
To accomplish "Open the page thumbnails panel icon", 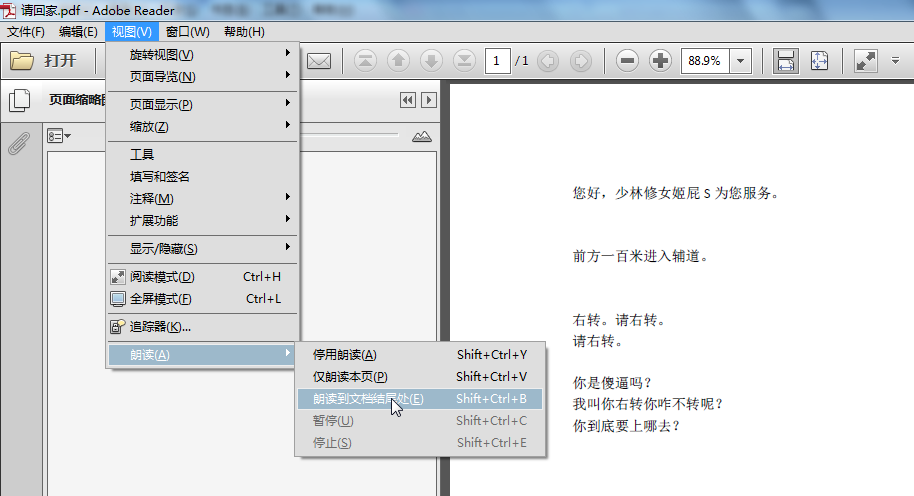I will [x=19, y=100].
